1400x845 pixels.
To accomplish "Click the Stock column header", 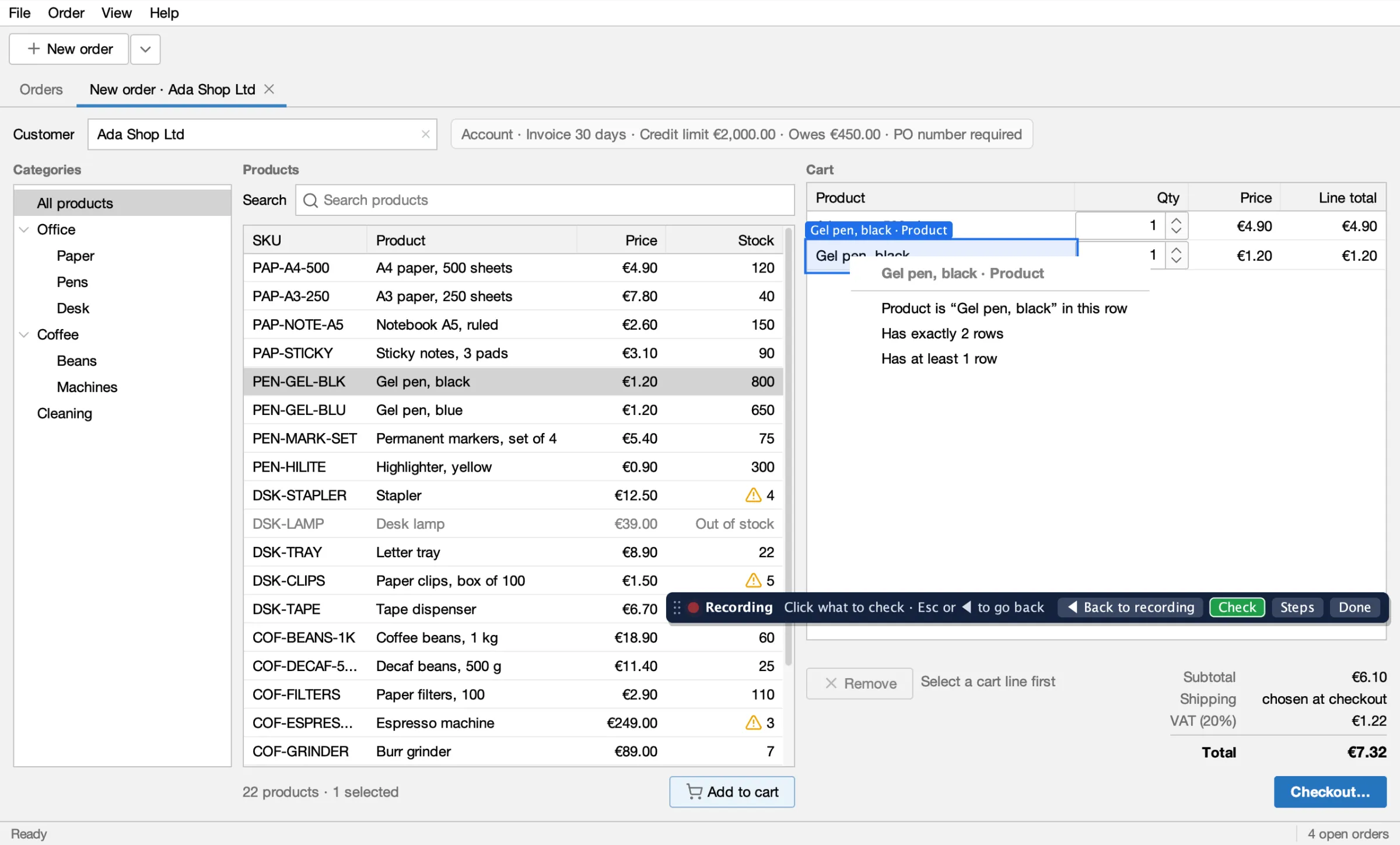I will 724,240.
